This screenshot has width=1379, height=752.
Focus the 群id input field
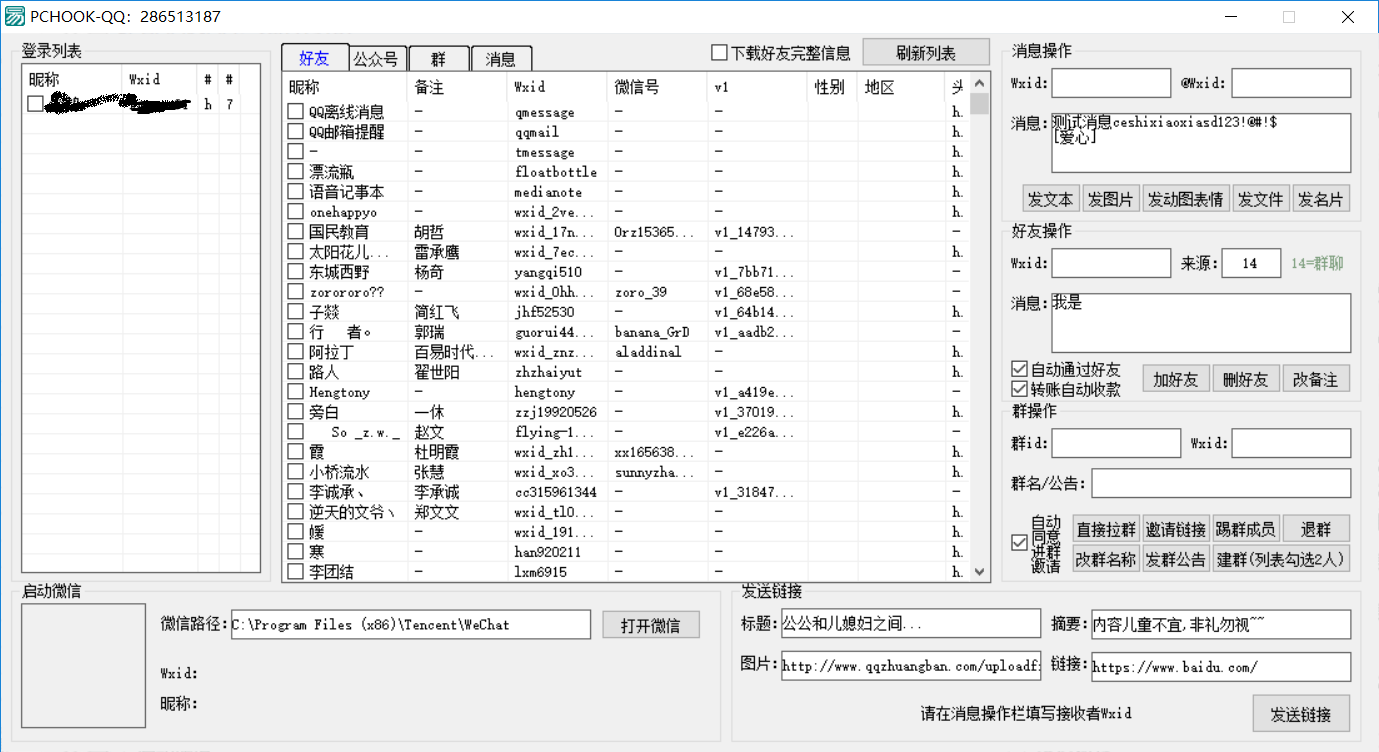pos(1116,443)
